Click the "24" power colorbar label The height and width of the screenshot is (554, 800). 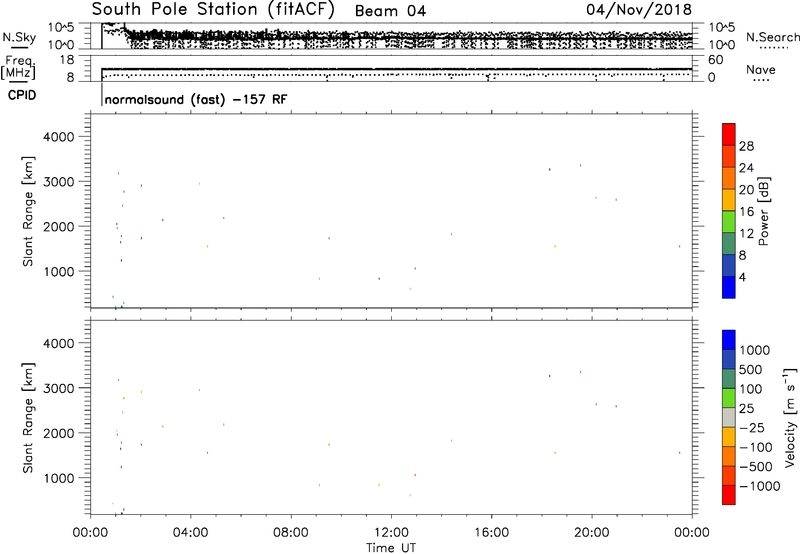746,168
